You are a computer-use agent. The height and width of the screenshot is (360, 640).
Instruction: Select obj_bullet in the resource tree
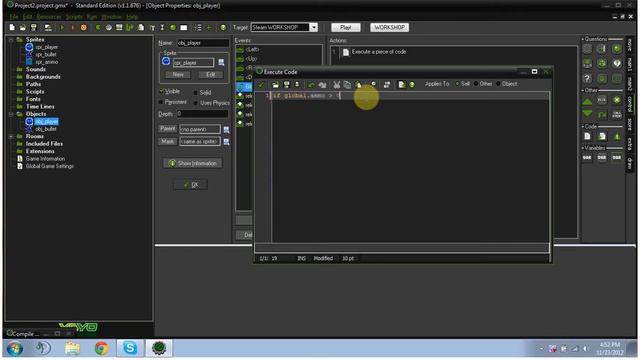(46, 129)
